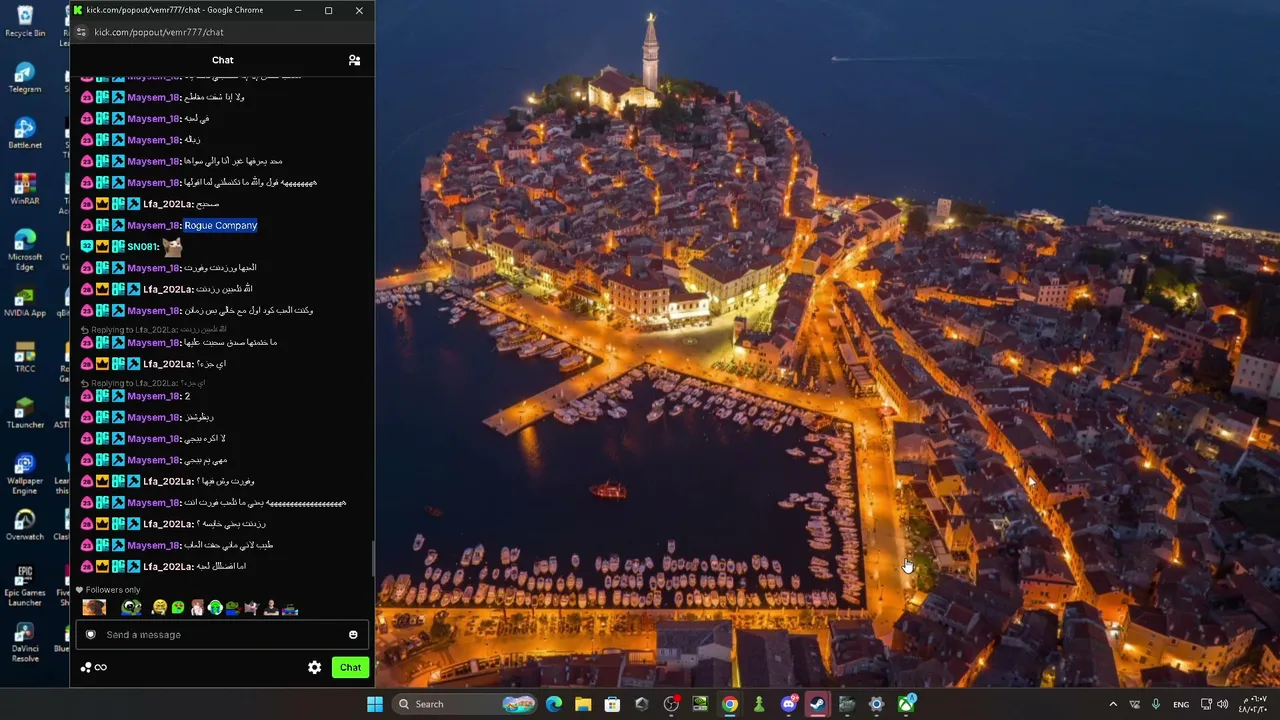This screenshot has height=720, width=1280.
Task: Open the Microsoft Edge desktop icon
Action: click(x=25, y=249)
